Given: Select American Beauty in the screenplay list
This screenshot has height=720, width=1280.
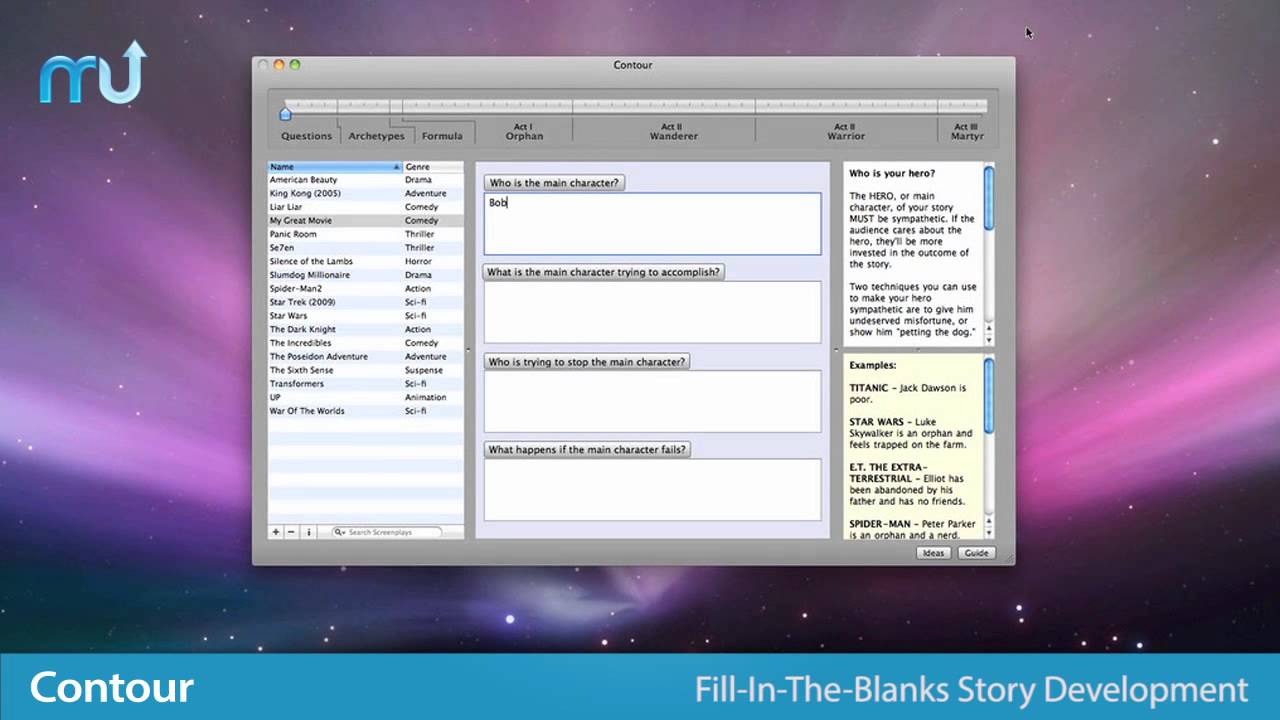Looking at the screenshot, I should point(366,180).
